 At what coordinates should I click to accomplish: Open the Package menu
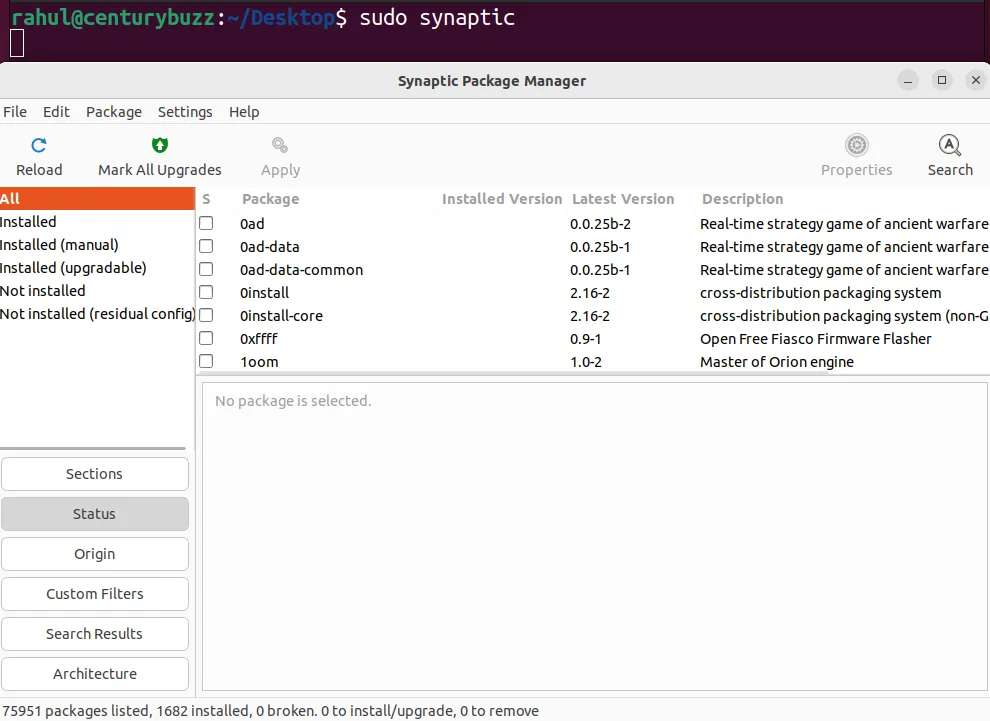(x=114, y=112)
